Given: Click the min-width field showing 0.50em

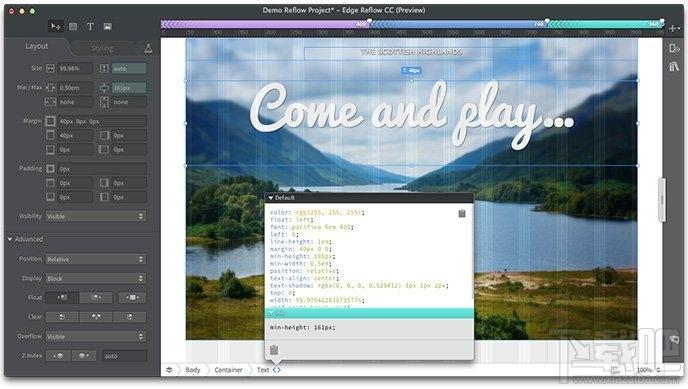Looking at the screenshot, I should coord(75,88).
